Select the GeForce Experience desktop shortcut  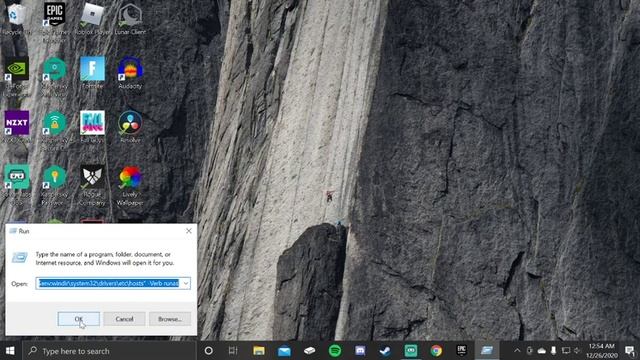pyautogui.click(x=16, y=76)
